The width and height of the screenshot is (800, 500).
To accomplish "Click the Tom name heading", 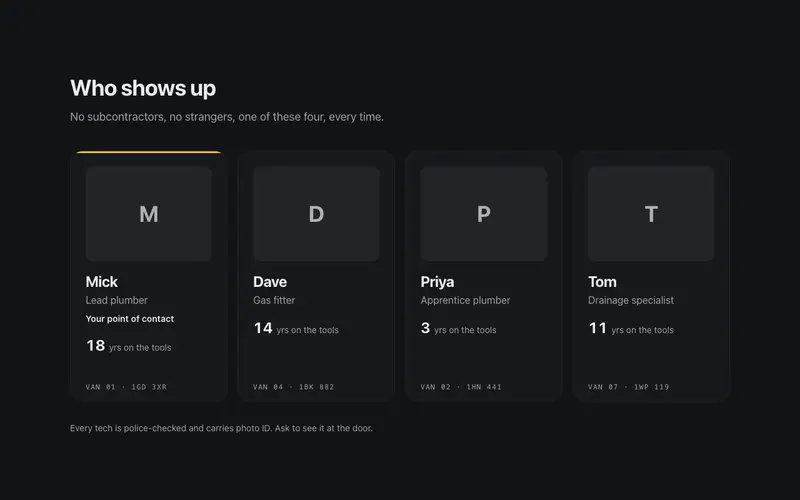I will [602, 282].
